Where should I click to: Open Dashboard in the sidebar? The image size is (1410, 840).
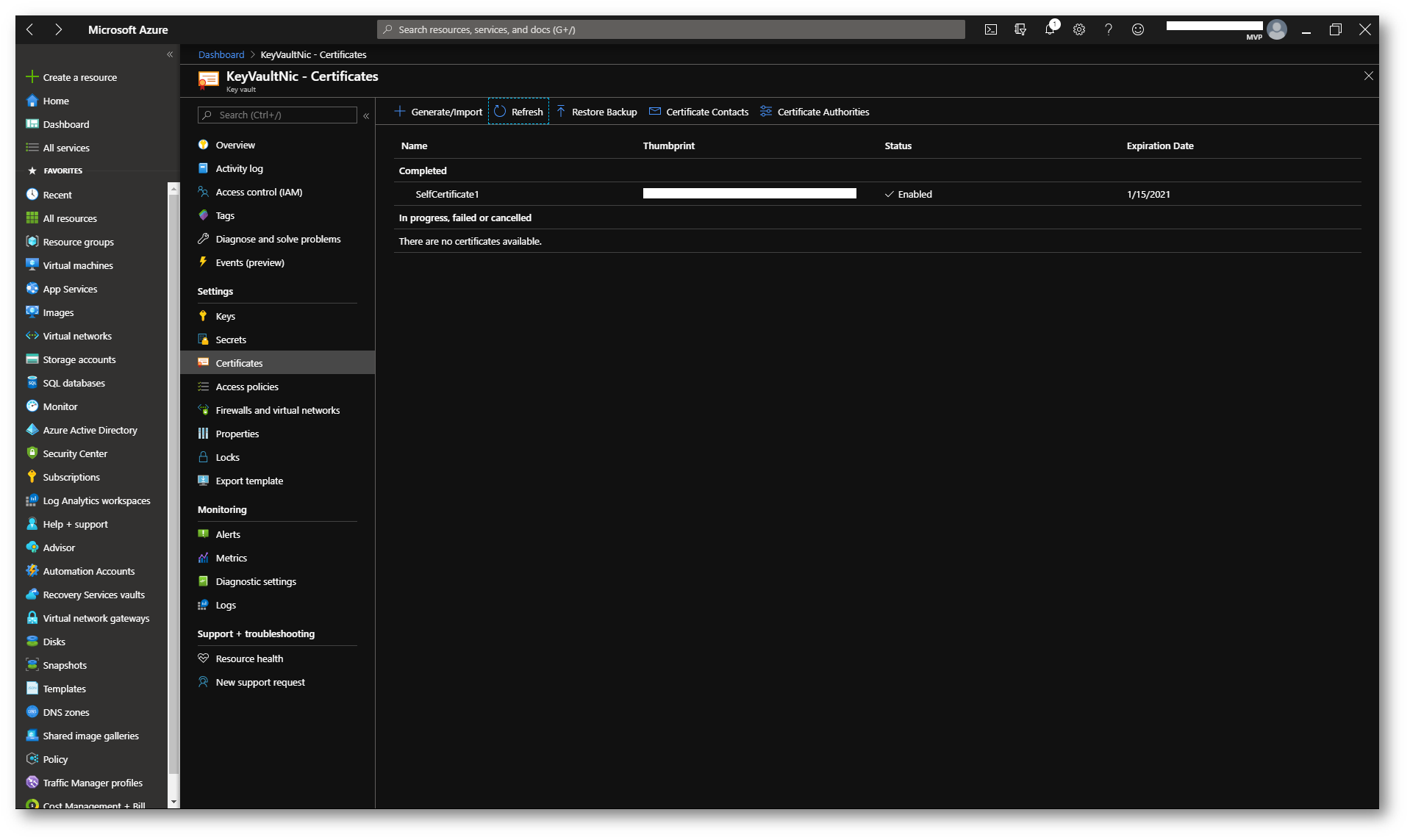[58, 124]
